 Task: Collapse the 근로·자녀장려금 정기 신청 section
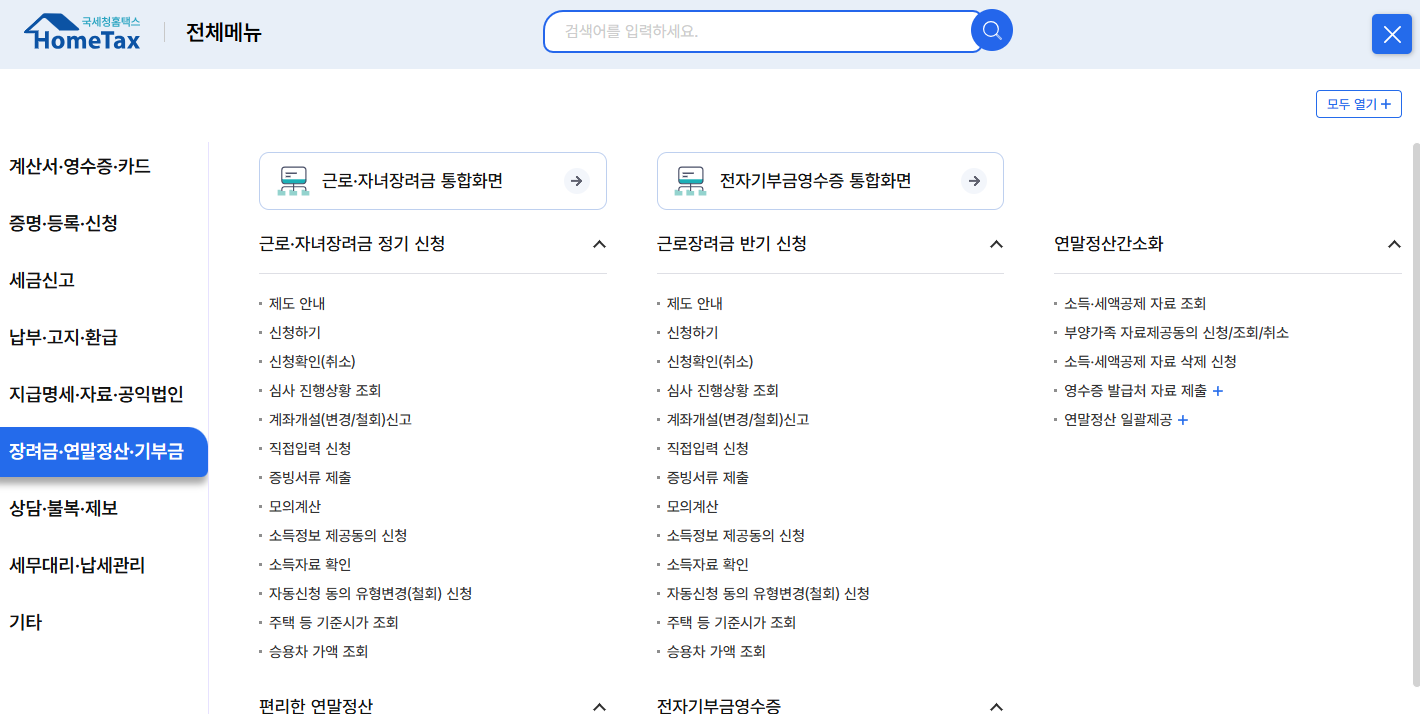pos(599,243)
